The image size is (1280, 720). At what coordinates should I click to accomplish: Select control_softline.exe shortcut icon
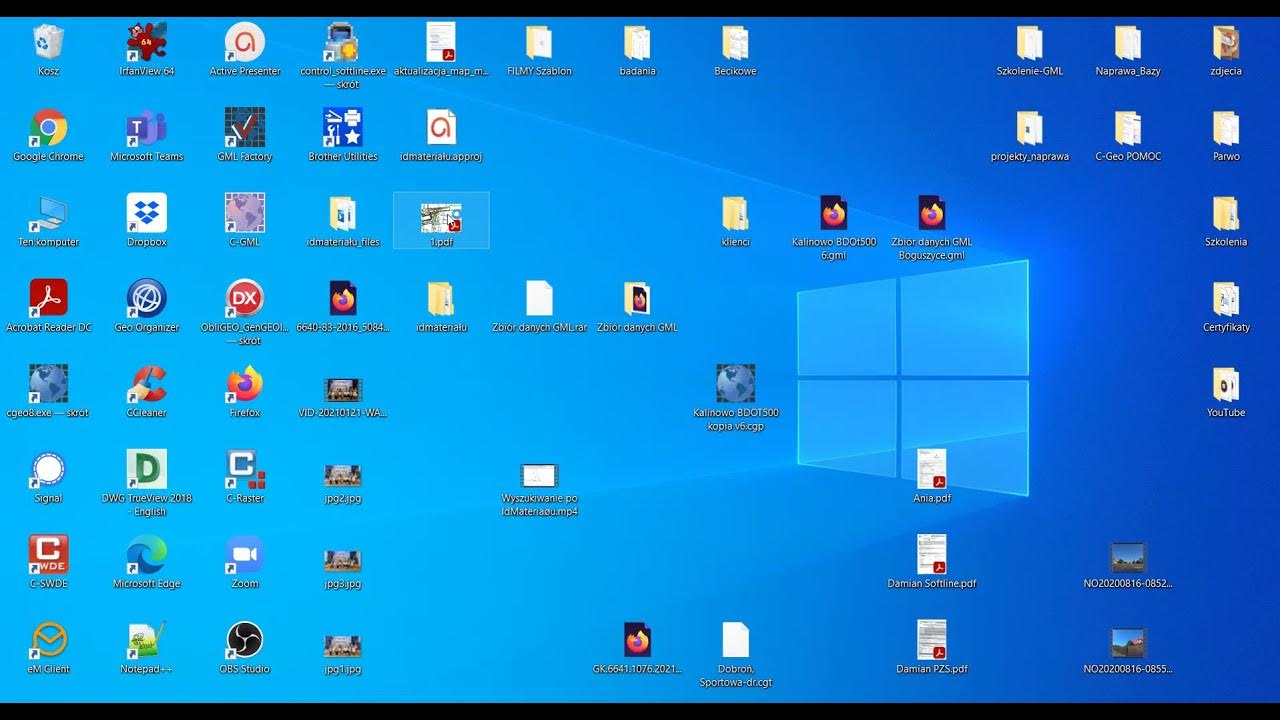point(343,43)
